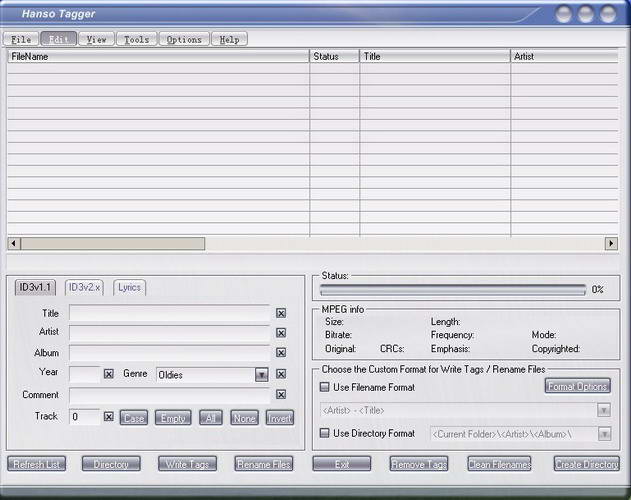631x500 pixels.
Task: Toggle the checkbox next to Genre dropdown
Action: click(281, 374)
